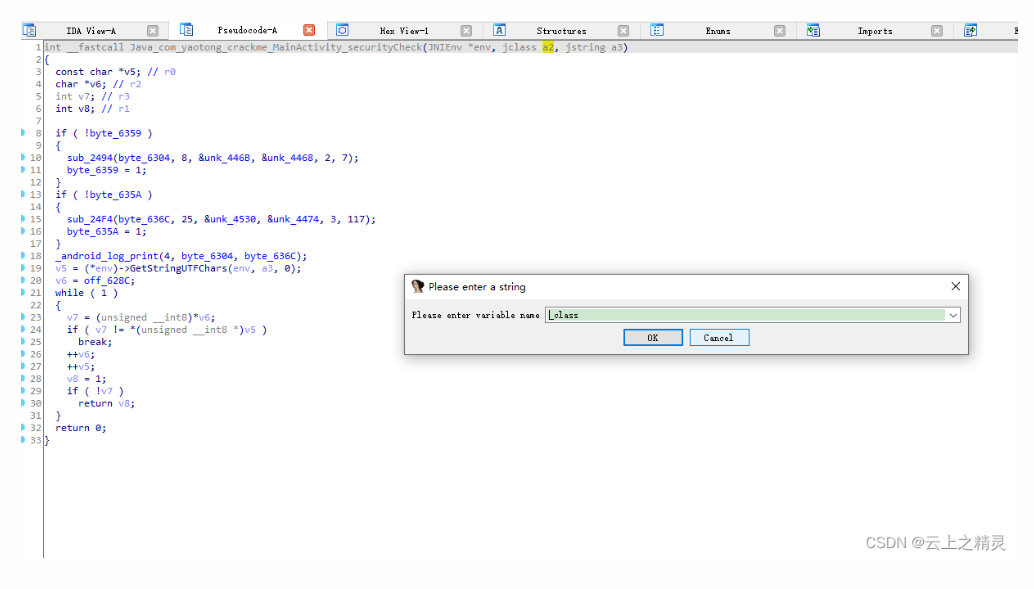
Task: Toggle the breakpoint dot on line 23
Action: tap(23, 317)
